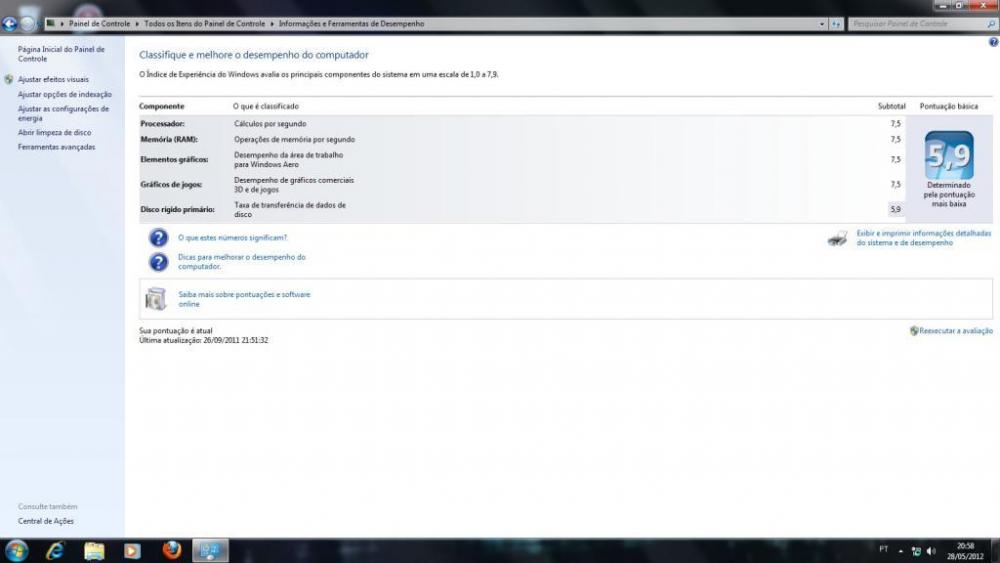The image size is (1000, 563).
Task: Open Windows Media Player from taskbar
Action: tap(132, 550)
